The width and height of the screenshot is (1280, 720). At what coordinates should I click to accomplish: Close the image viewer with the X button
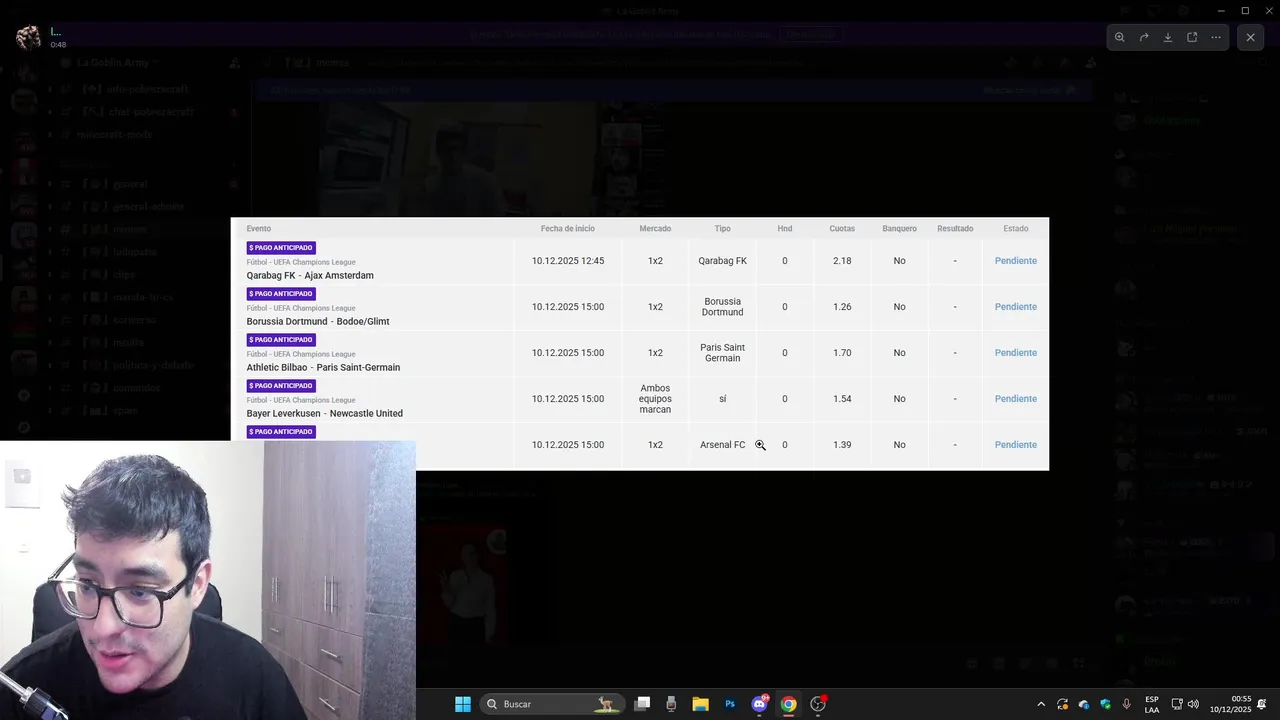(1250, 37)
